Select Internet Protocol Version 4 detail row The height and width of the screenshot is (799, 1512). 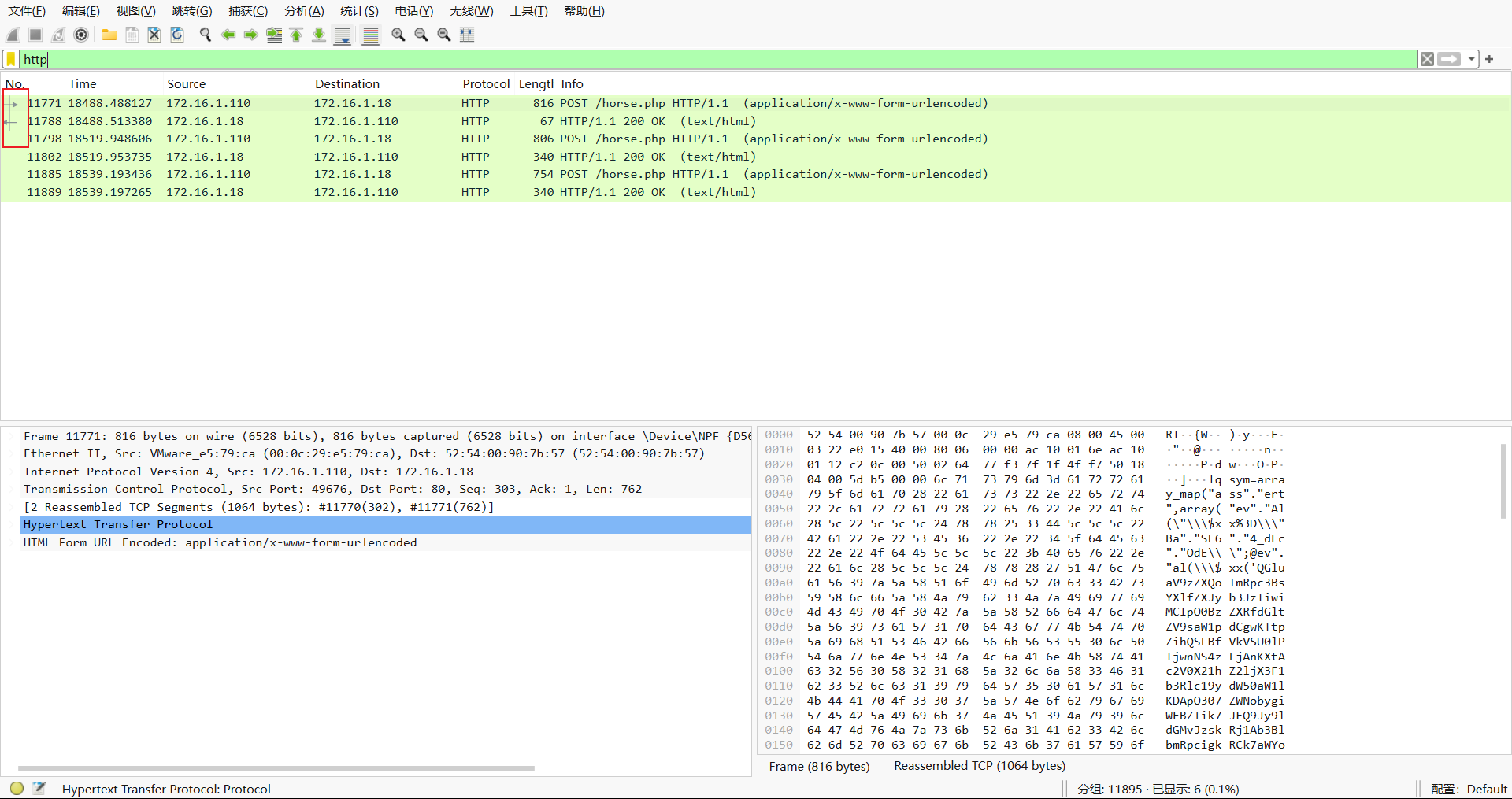pos(386,472)
